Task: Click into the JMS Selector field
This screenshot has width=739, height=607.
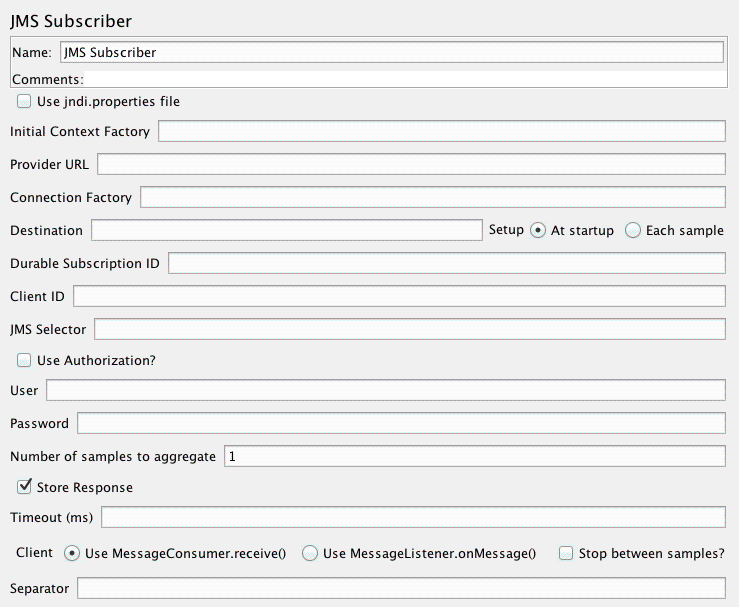Action: coord(408,329)
